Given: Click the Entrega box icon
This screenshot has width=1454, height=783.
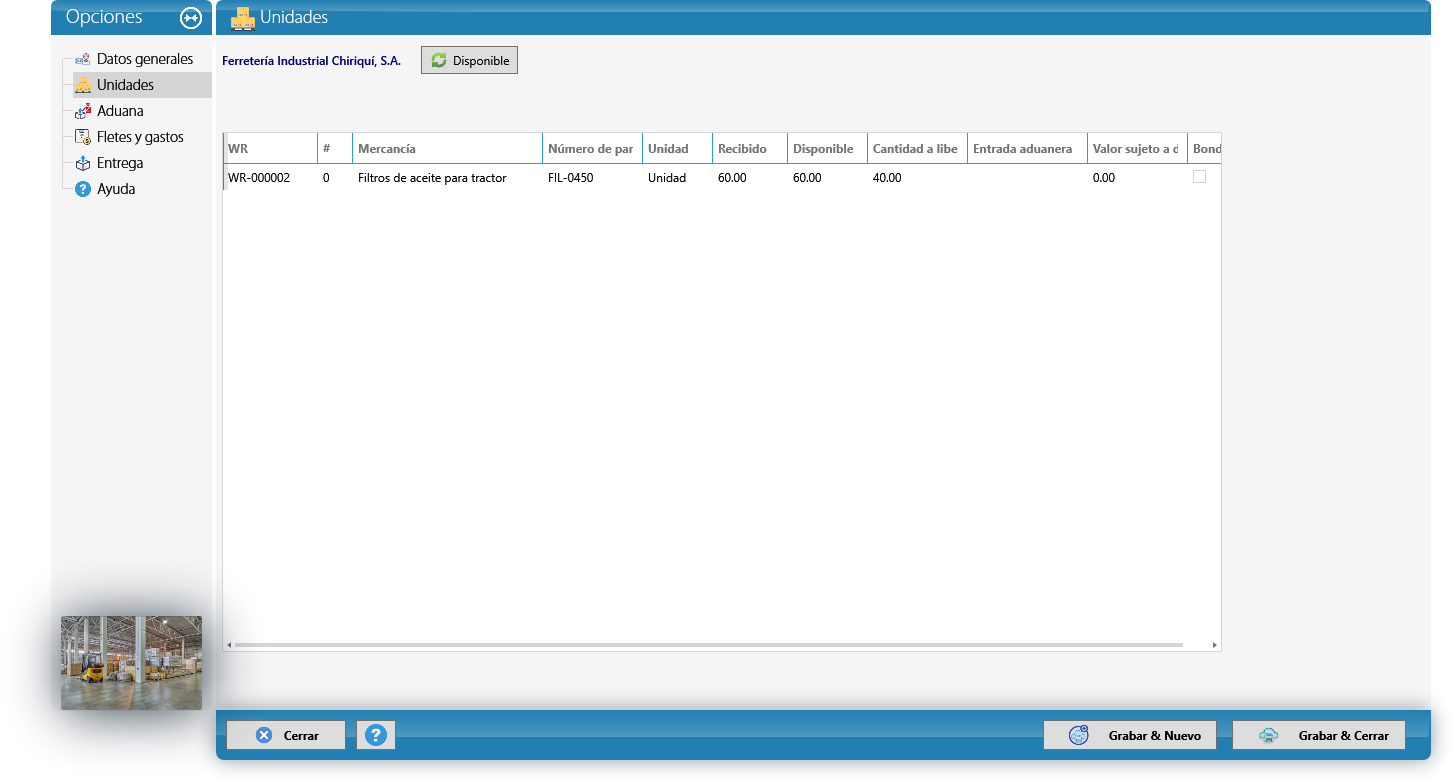Looking at the screenshot, I should click(x=83, y=164).
